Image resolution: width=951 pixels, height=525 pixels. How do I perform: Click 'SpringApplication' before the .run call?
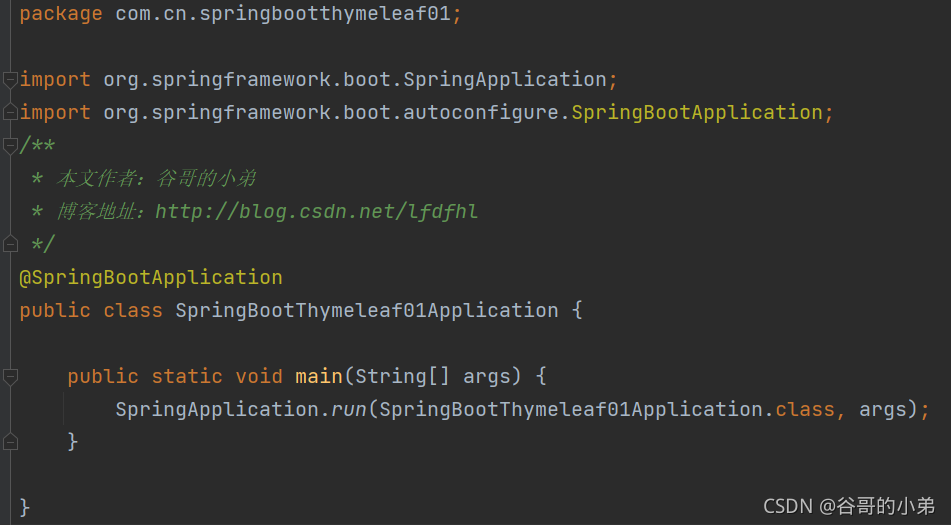[x=217, y=409]
